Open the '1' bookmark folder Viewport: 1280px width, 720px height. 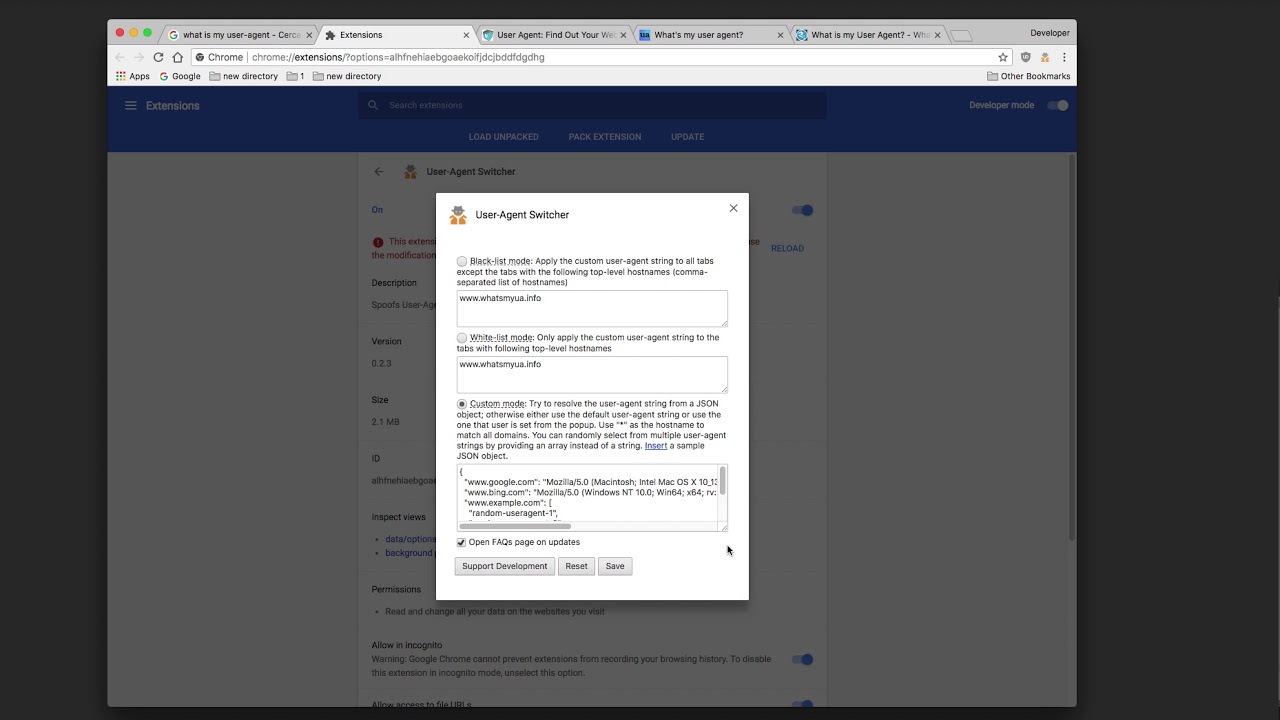pos(295,76)
